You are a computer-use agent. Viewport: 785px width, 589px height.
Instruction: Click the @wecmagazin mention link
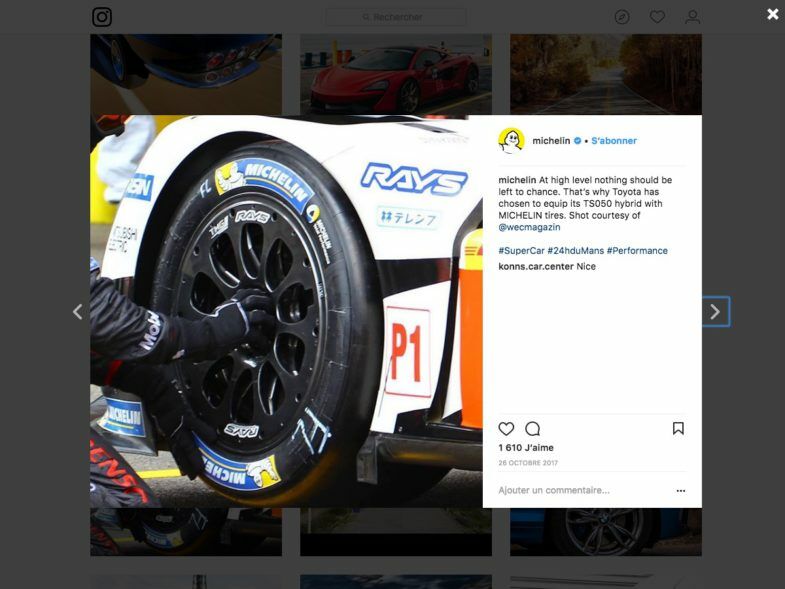click(529, 227)
